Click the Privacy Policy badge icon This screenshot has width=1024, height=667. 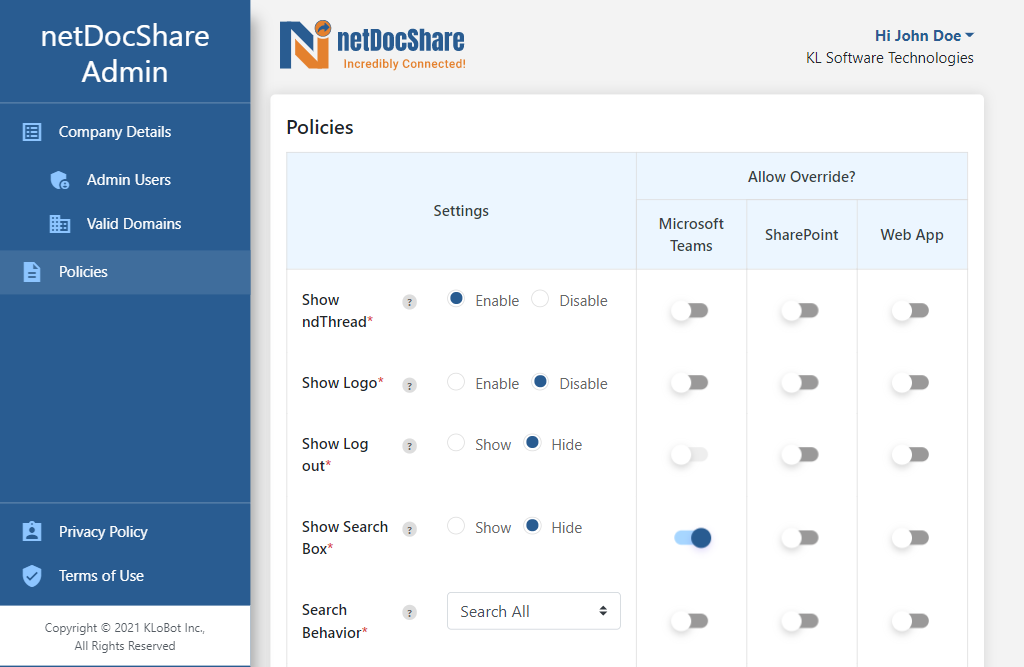pos(32,531)
